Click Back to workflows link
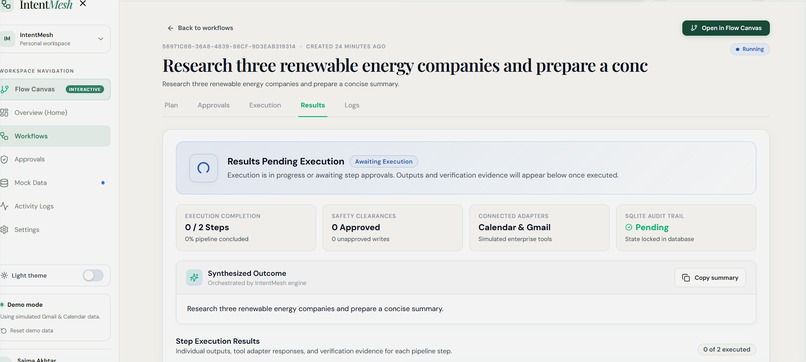The width and height of the screenshot is (806, 362). 200,28
